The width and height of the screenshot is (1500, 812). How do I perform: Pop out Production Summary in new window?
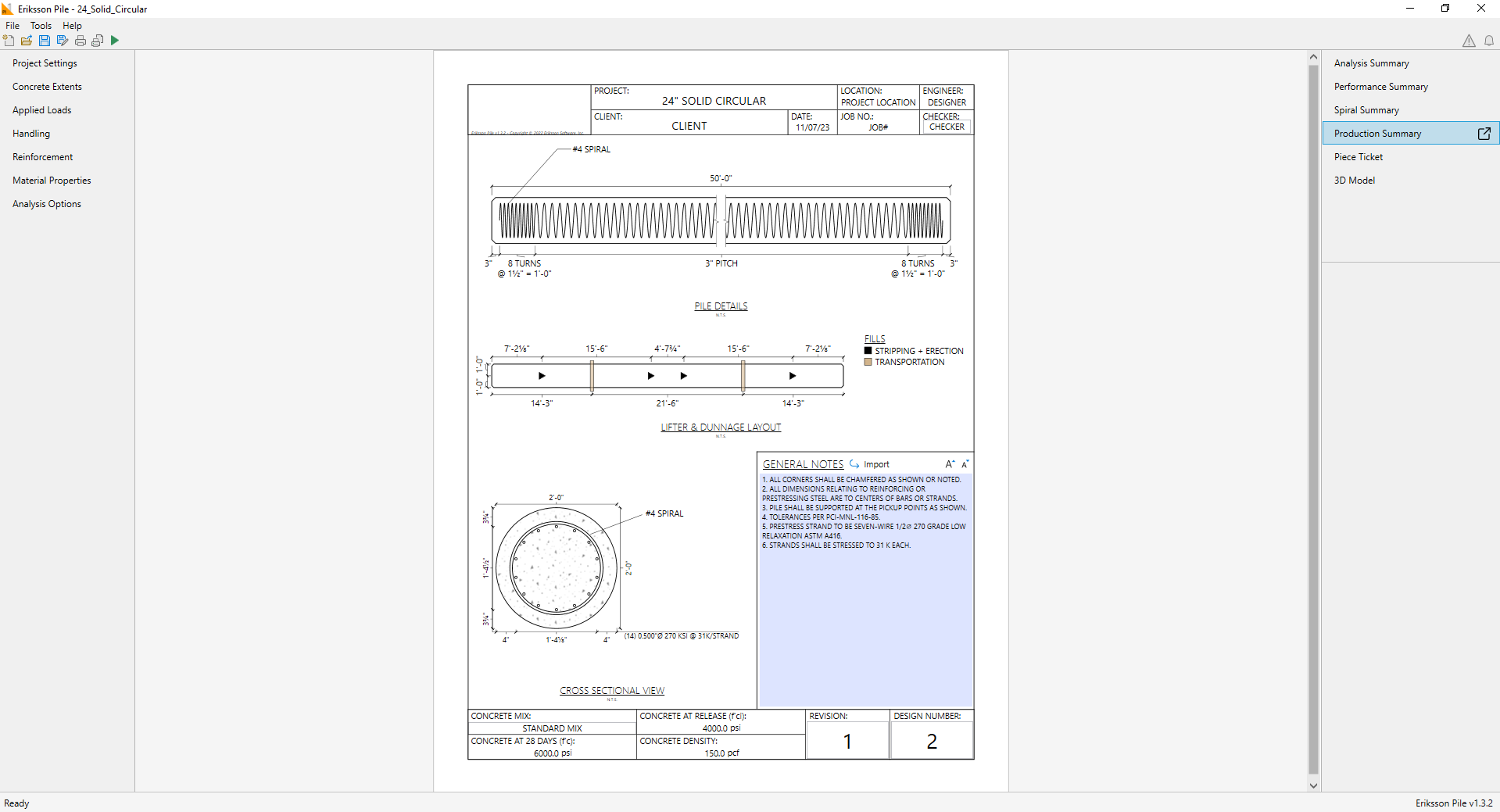pos(1484,134)
